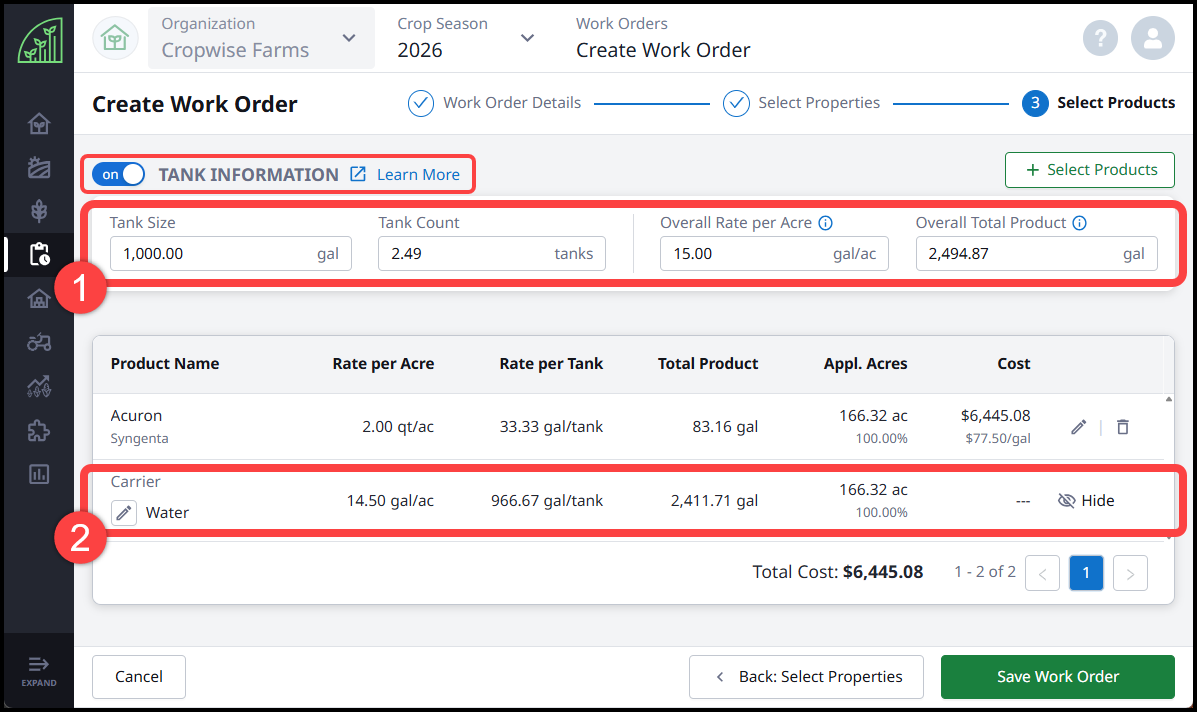
Task: Go to Work Order Details step
Action: pyautogui.click(x=495, y=103)
